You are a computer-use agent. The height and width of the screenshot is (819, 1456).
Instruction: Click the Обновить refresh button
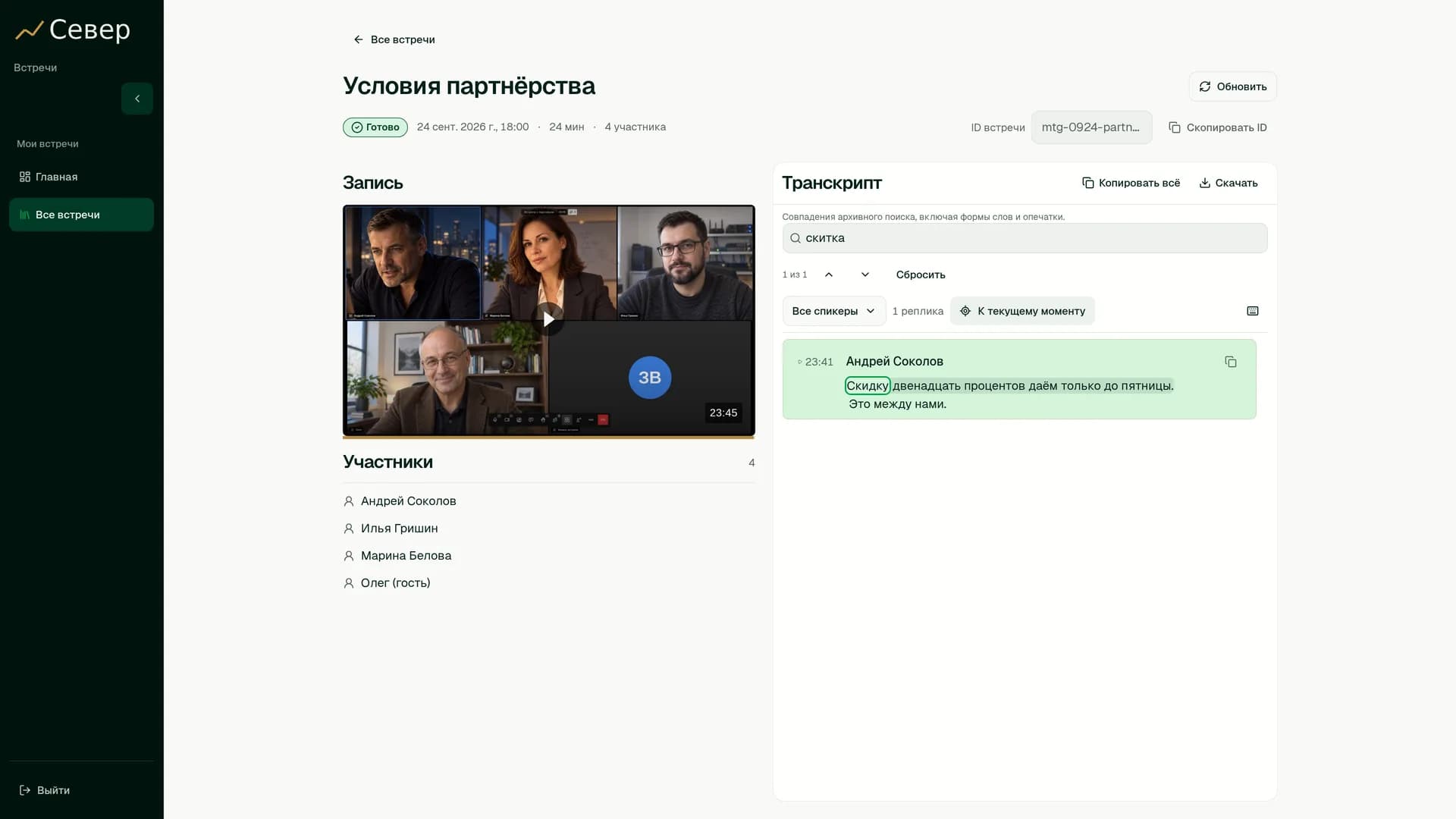pyautogui.click(x=1232, y=86)
